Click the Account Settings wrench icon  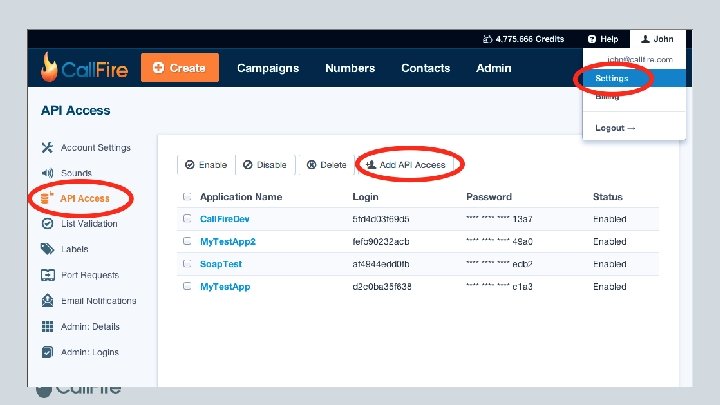tap(47, 147)
